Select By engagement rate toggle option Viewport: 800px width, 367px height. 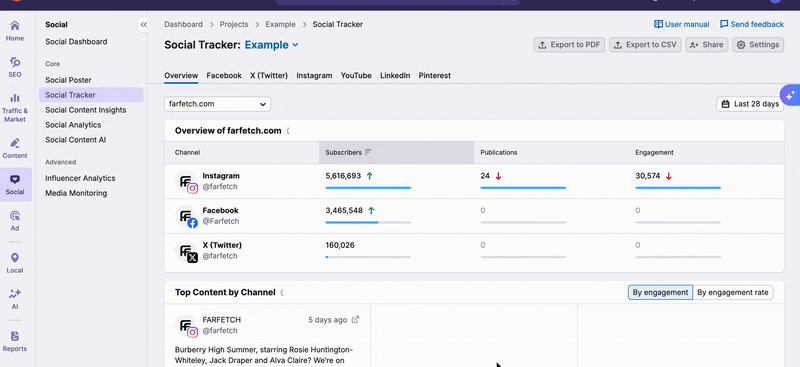tap(733, 292)
